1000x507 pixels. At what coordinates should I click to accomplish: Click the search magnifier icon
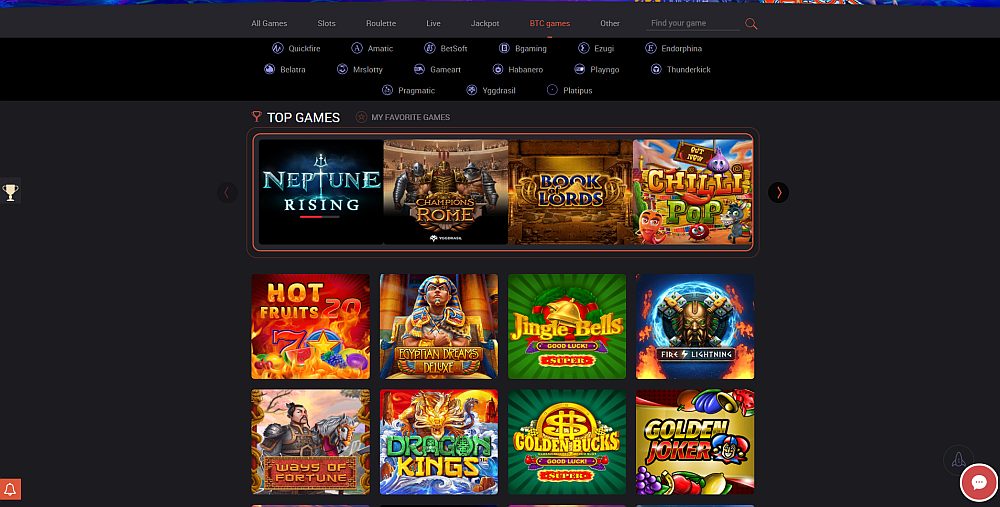[751, 24]
